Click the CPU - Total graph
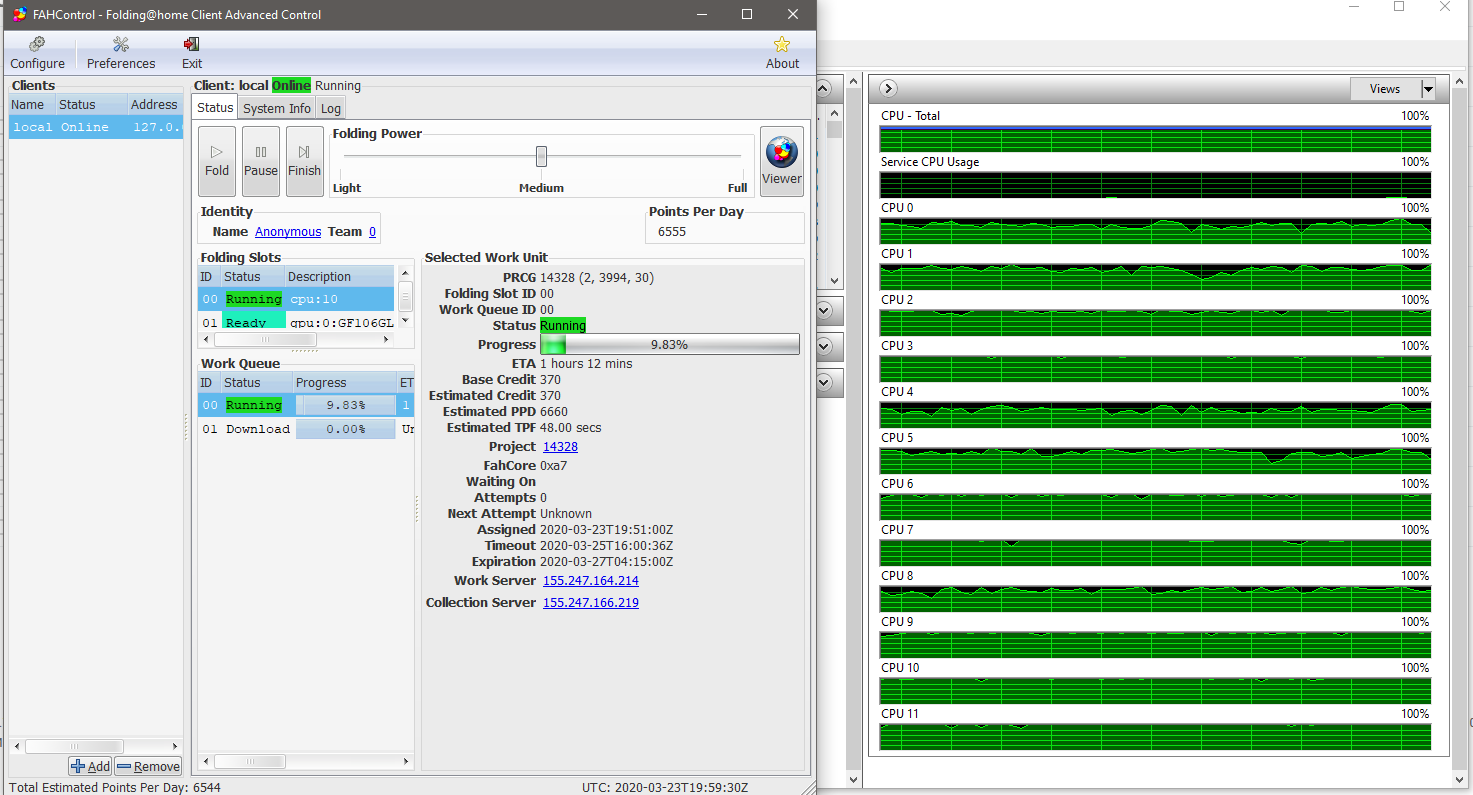This screenshot has width=1473, height=795. 1155,138
